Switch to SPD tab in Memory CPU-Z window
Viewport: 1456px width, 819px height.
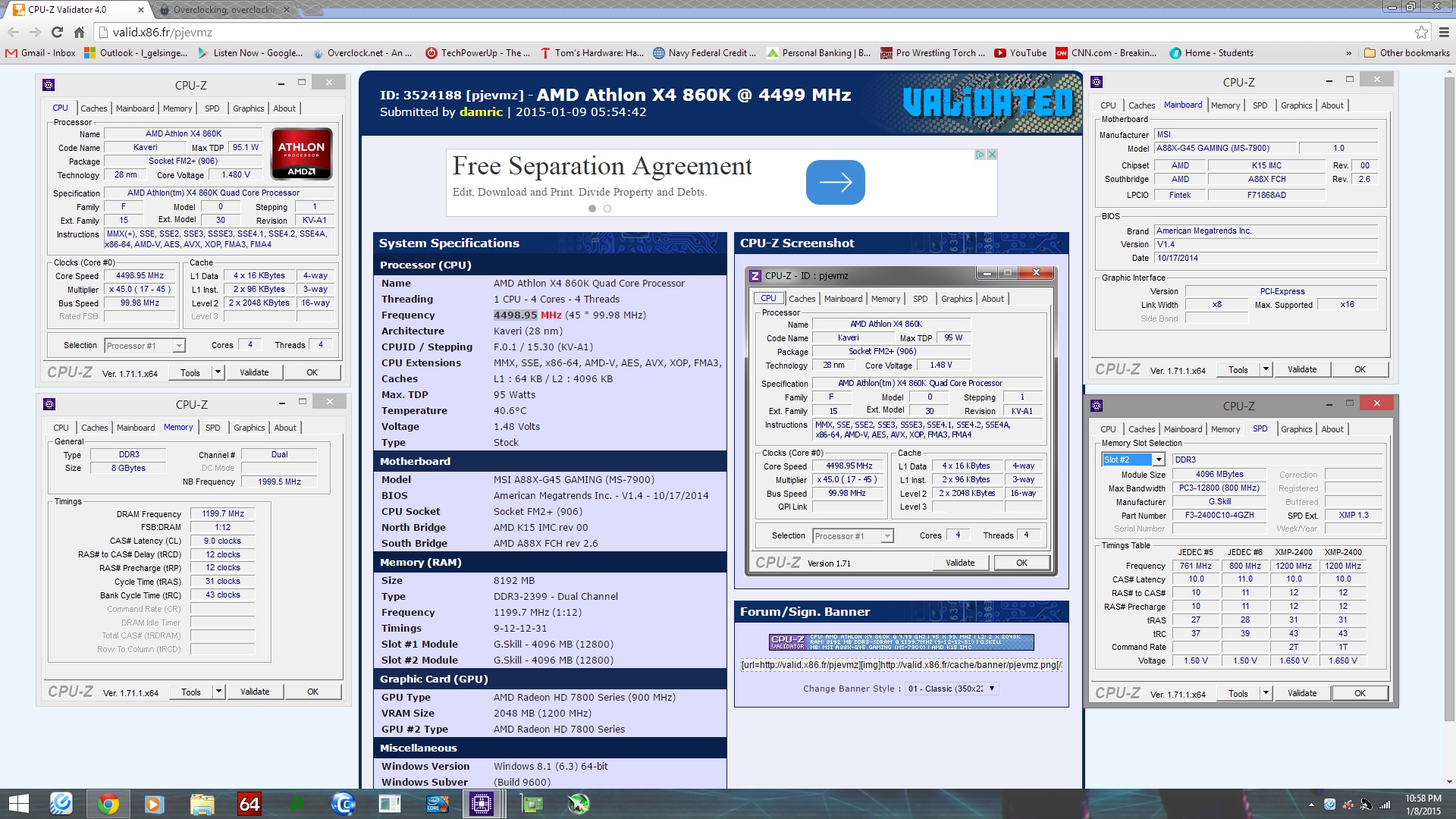tap(213, 428)
